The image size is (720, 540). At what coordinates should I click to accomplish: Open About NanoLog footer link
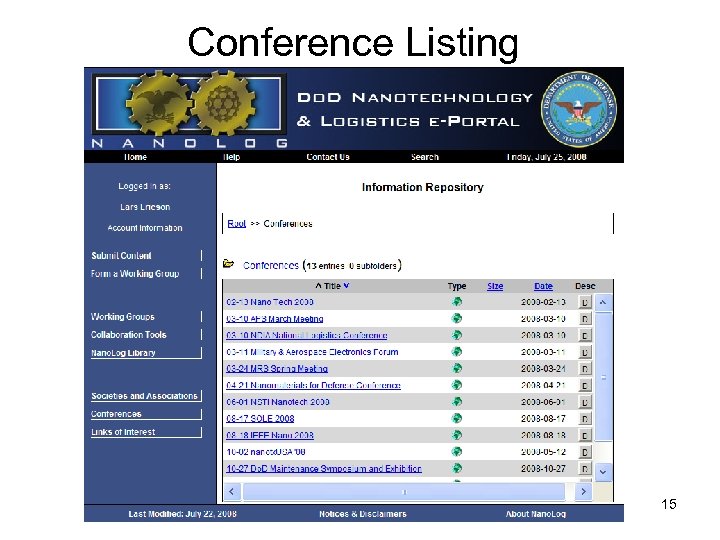[535, 514]
